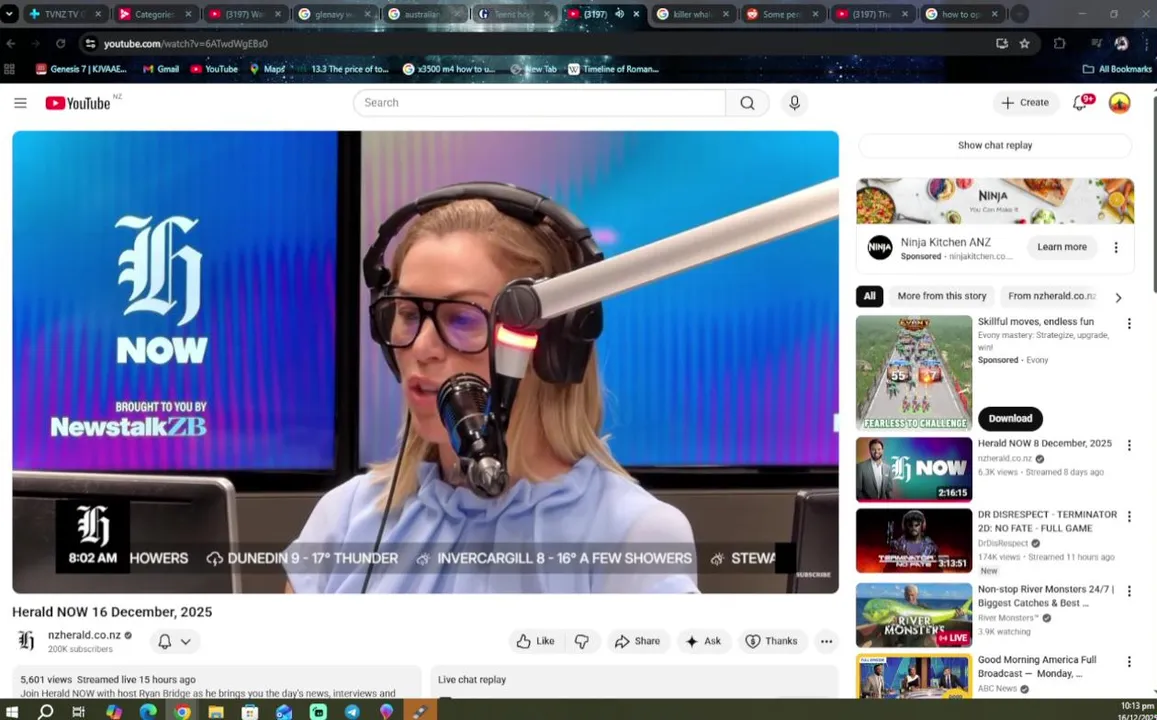Open options for River Monsters stream
The height and width of the screenshot is (720, 1157).
[1129, 592]
